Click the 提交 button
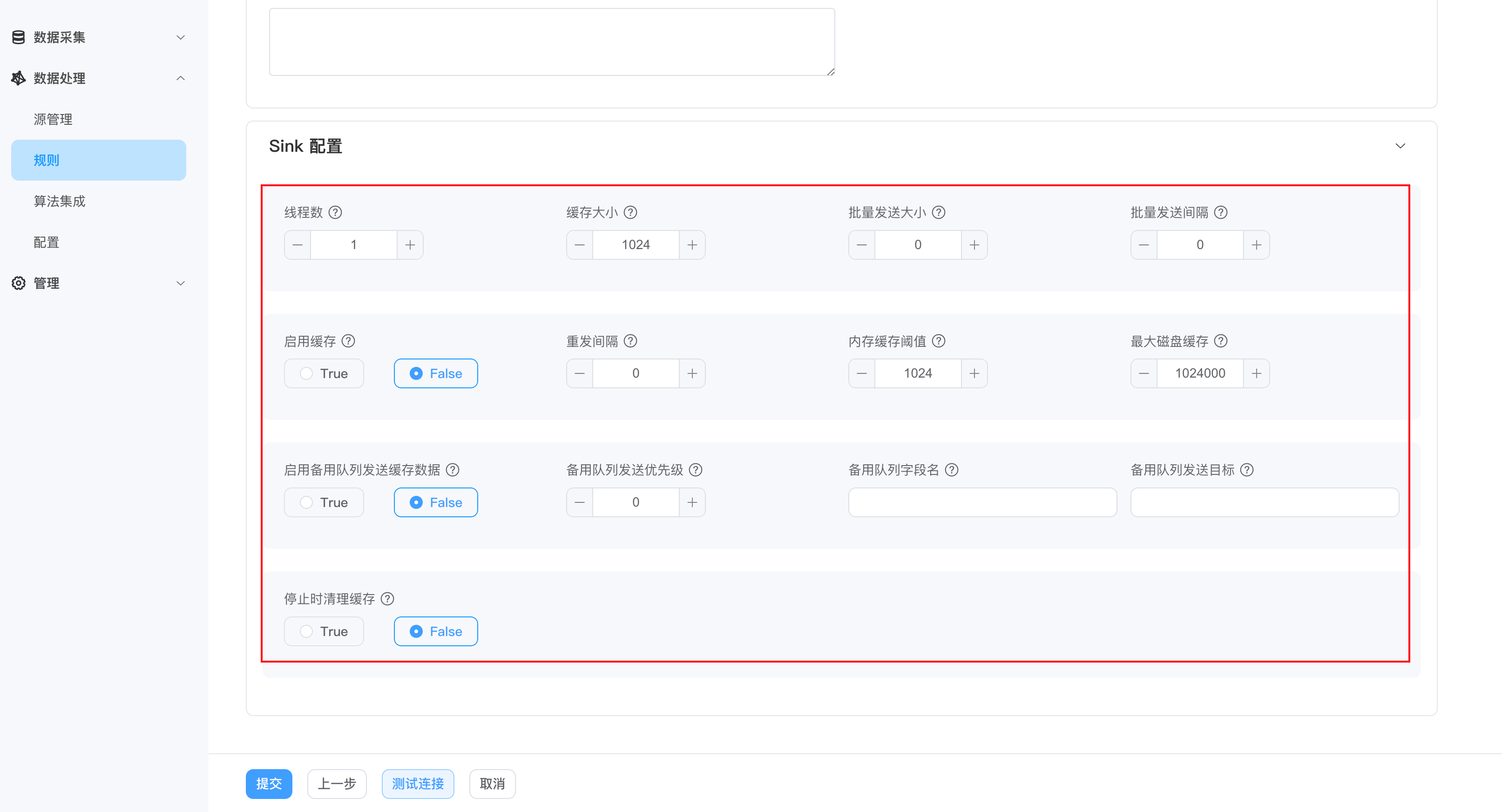The width and height of the screenshot is (1502, 812). 269,784
